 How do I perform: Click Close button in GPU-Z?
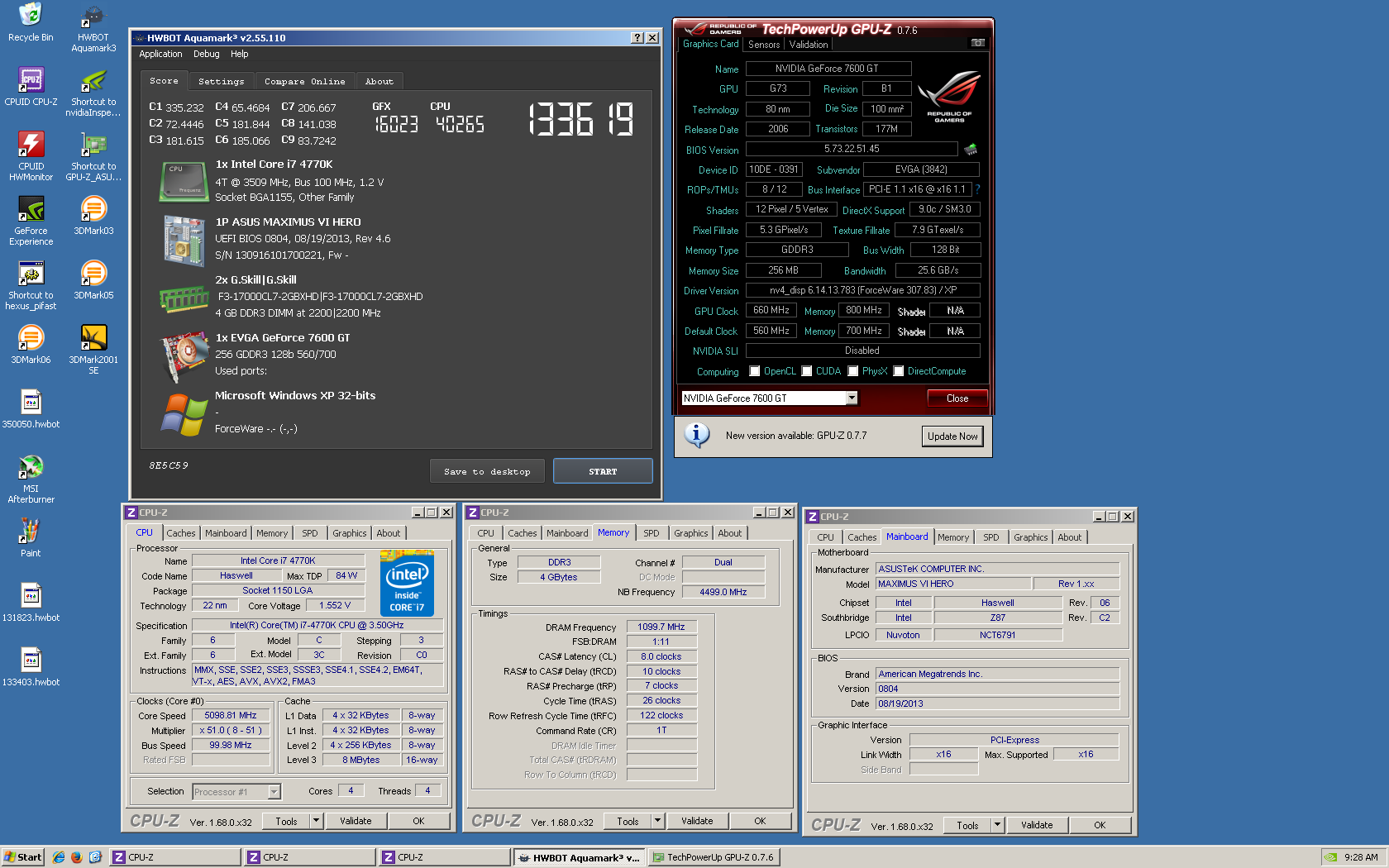[957, 398]
